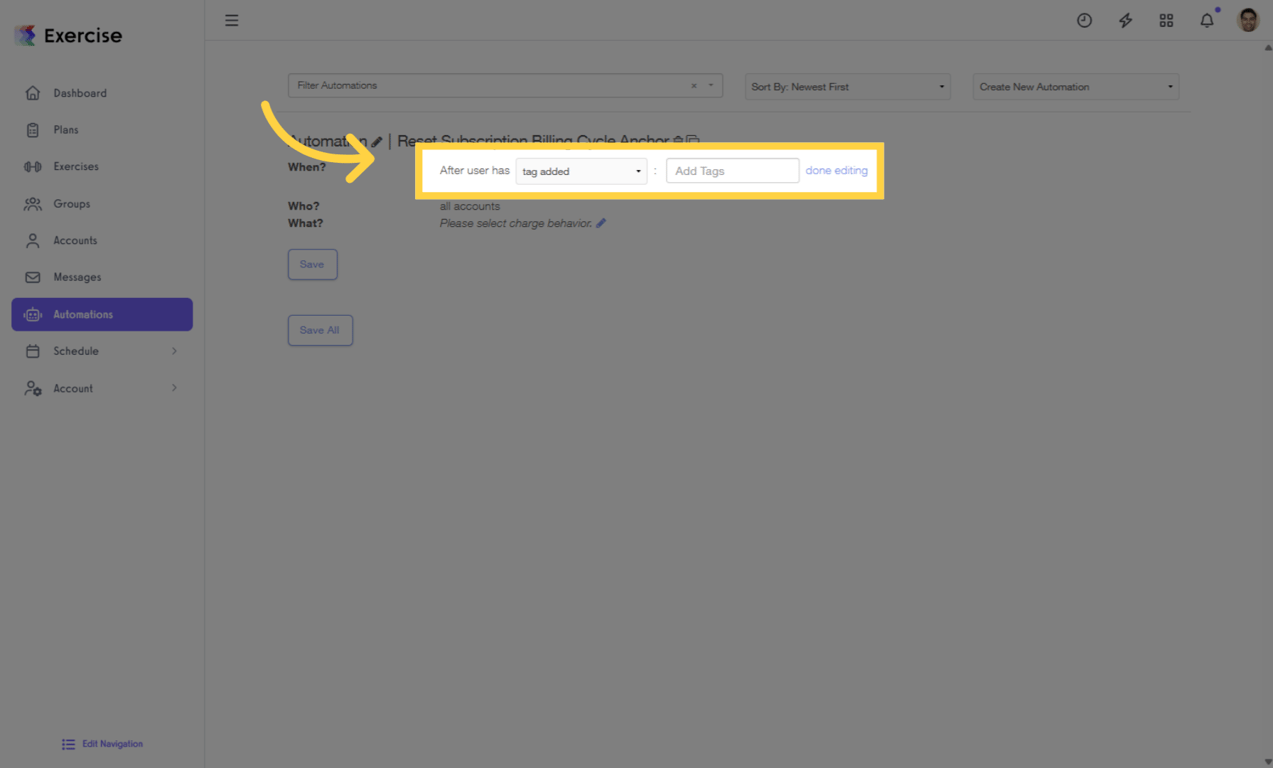Viewport: 1273px width, 768px height.
Task: Click the Groups people icon
Action: pyautogui.click(x=33, y=204)
